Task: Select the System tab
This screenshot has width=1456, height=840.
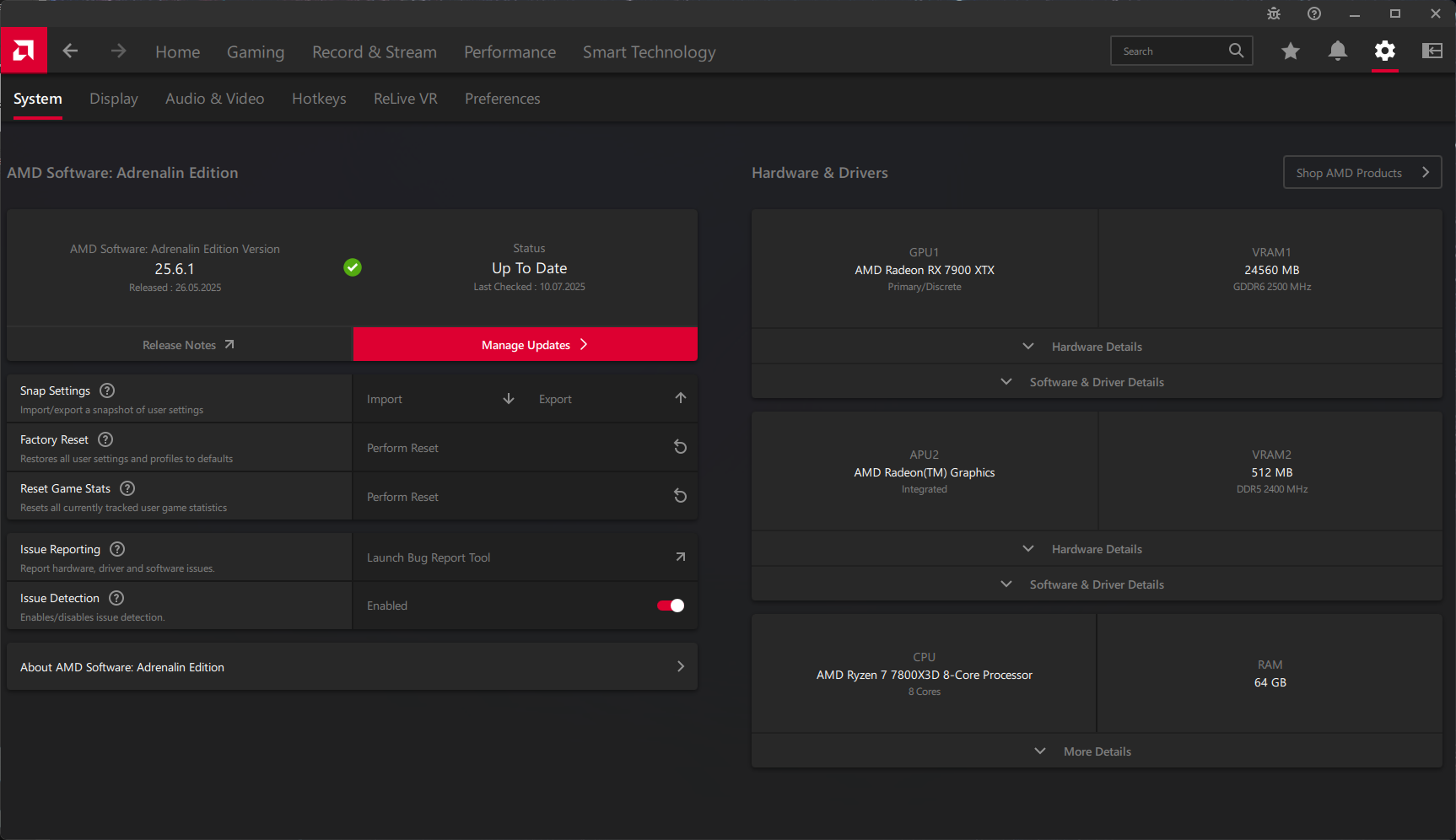Action: point(38,99)
